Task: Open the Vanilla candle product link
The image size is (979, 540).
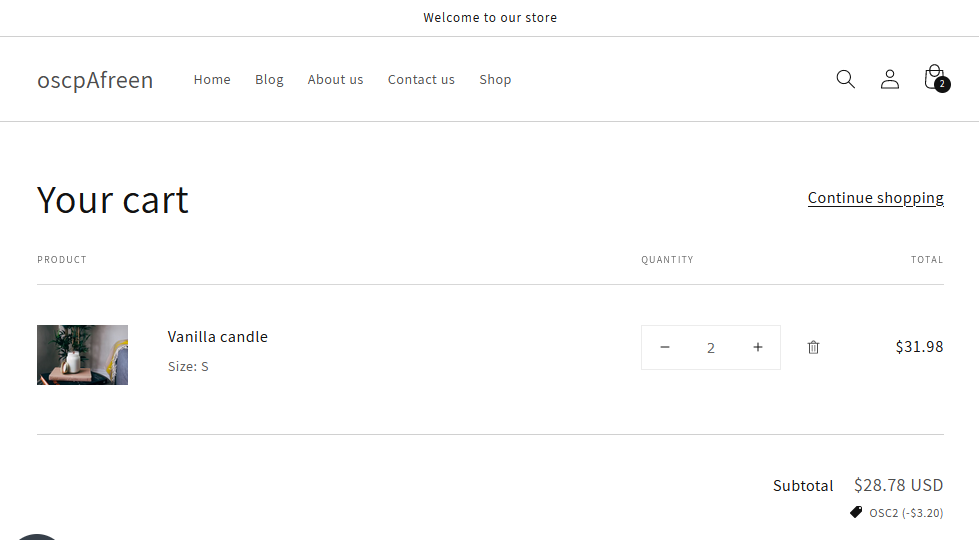Action: (x=217, y=337)
